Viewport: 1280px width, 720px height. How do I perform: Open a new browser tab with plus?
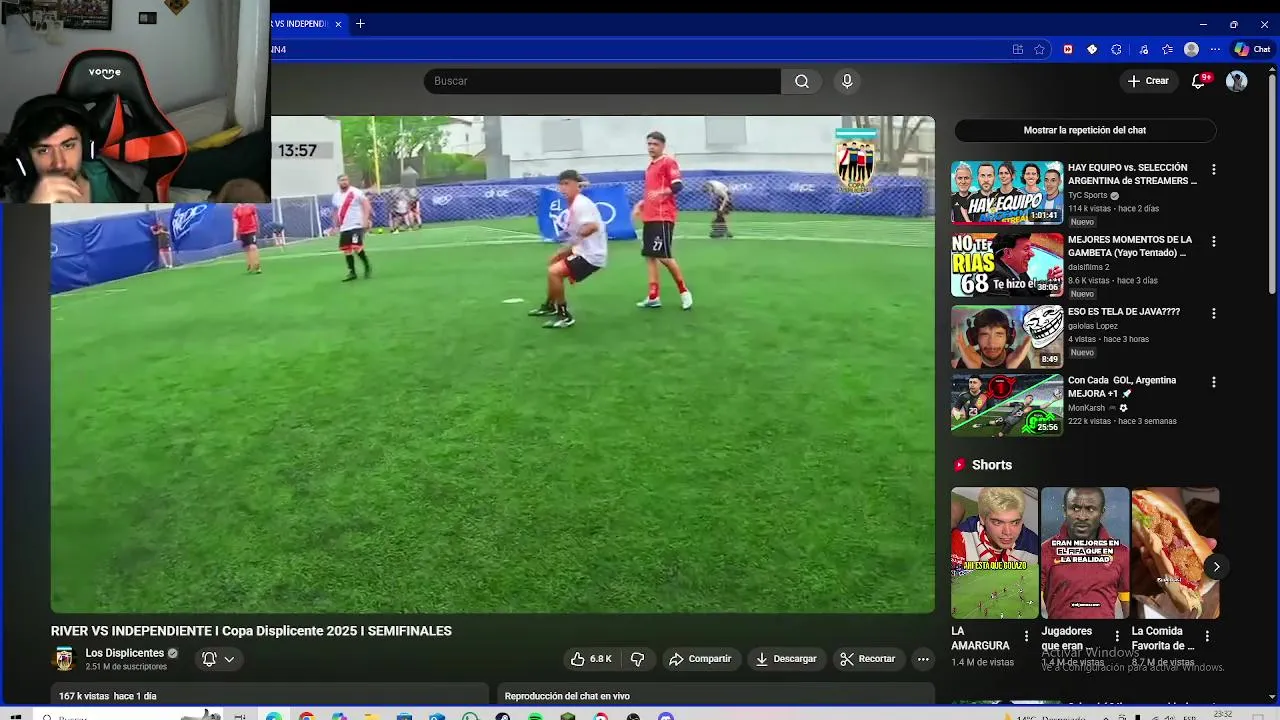360,24
